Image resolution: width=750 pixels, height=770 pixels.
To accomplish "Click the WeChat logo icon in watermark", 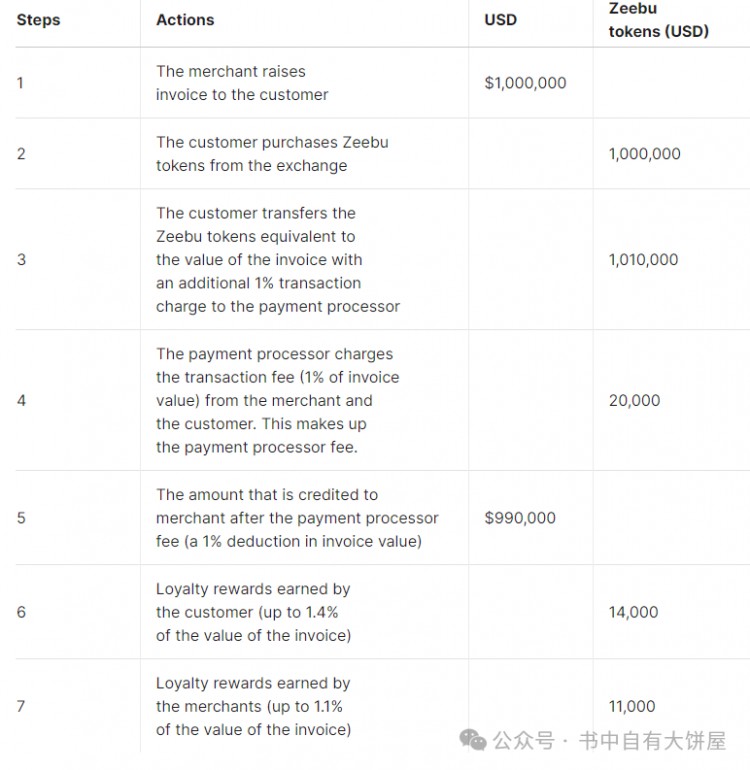I will point(473,740).
